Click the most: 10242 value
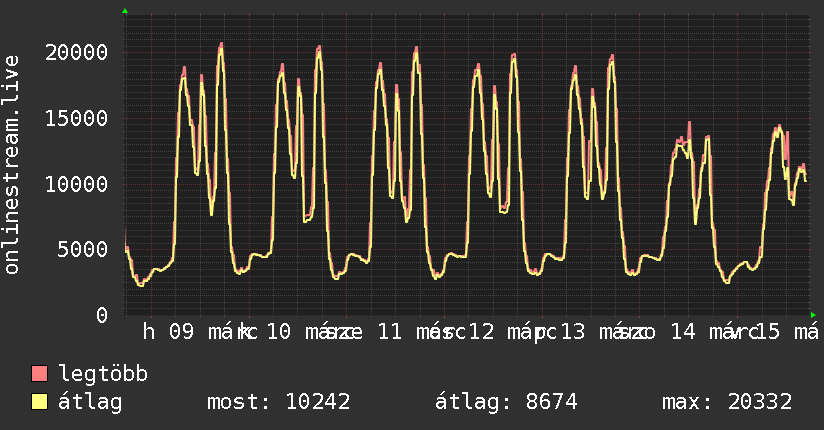 click(279, 402)
